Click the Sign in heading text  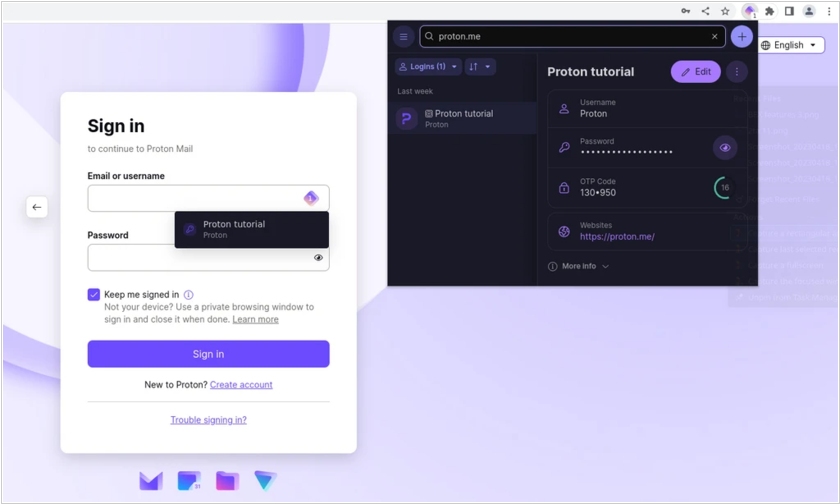116,126
